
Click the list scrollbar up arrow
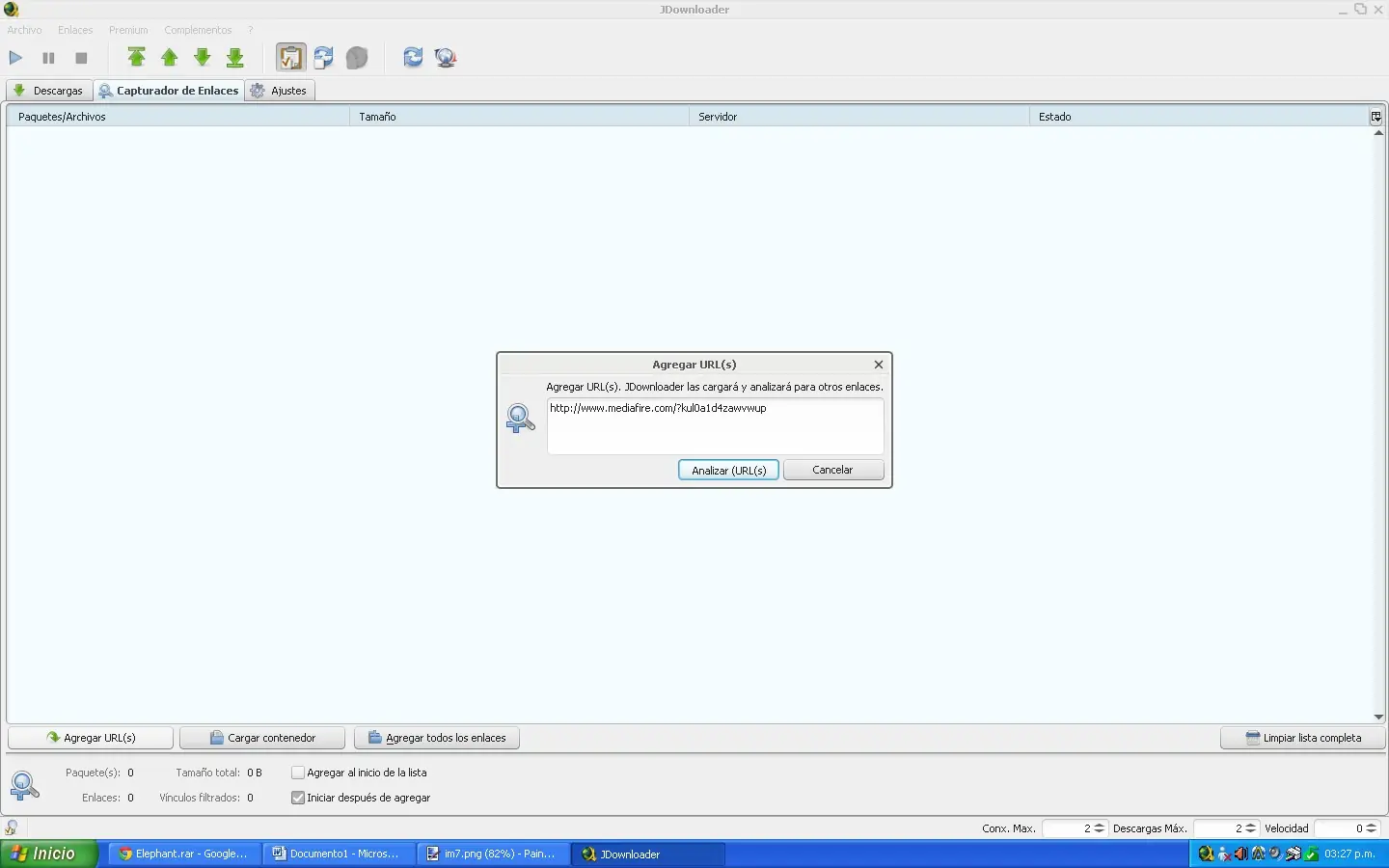coord(1378,133)
